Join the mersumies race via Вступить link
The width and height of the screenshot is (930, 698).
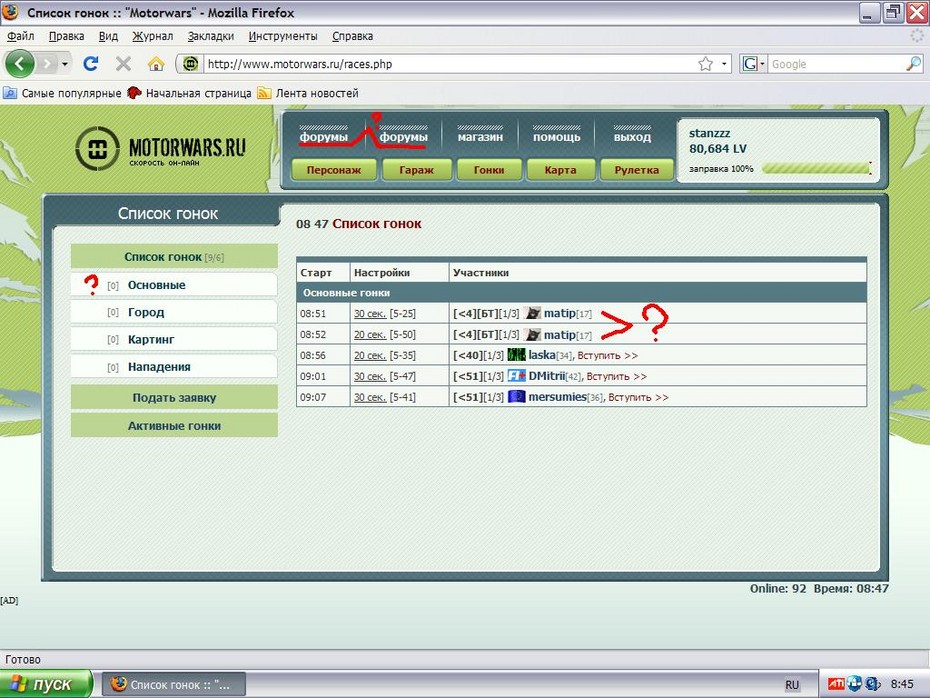pyautogui.click(x=638, y=397)
